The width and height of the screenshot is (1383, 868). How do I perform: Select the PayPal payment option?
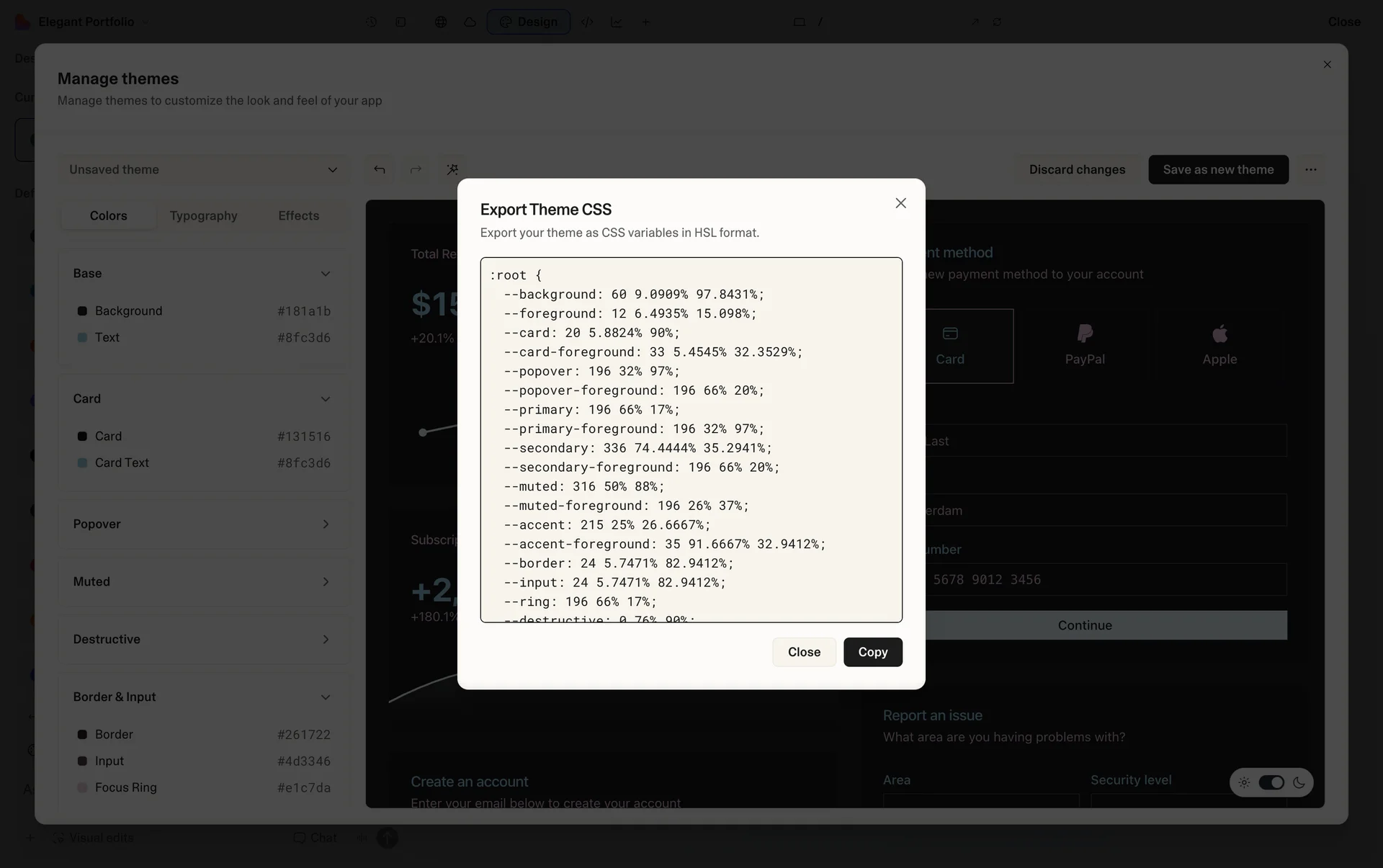(1085, 346)
